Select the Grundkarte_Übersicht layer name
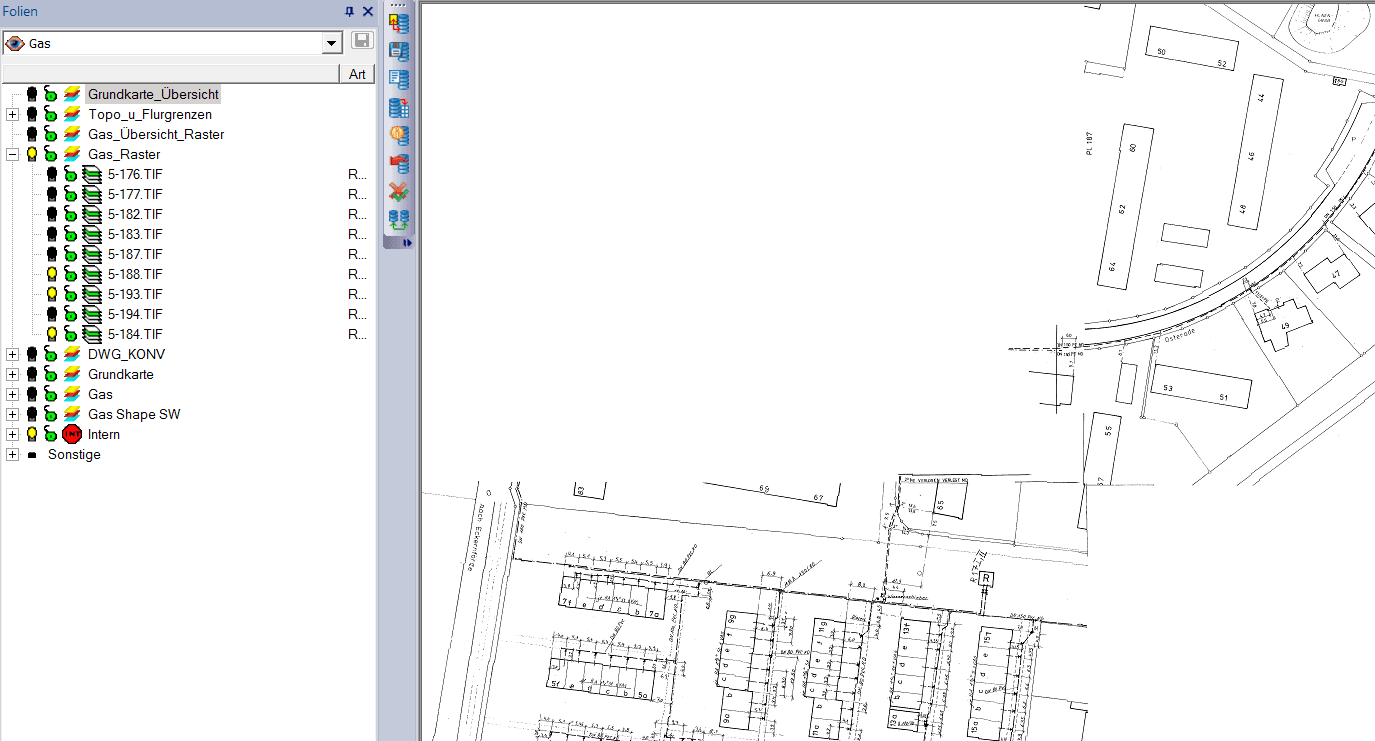 (x=153, y=94)
